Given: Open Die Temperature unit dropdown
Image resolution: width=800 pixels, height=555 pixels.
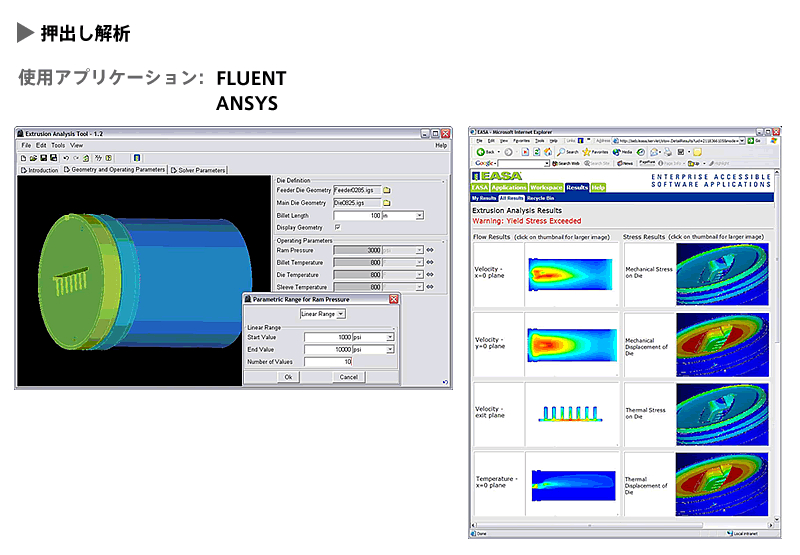Looking at the screenshot, I should pos(419,274).
